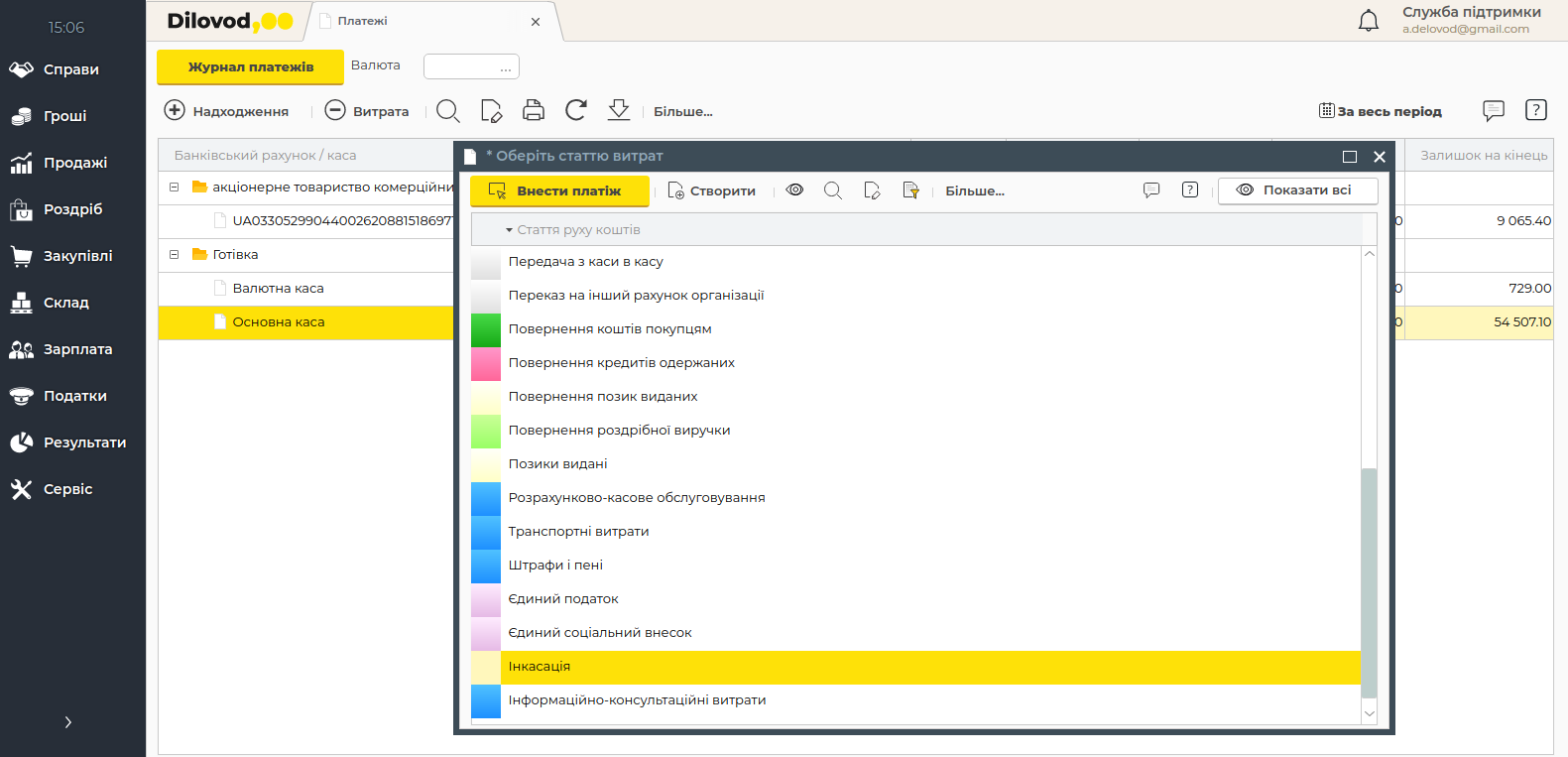
Task: Collapse the 'Готівка' tree folder
Action: (174, 255)
